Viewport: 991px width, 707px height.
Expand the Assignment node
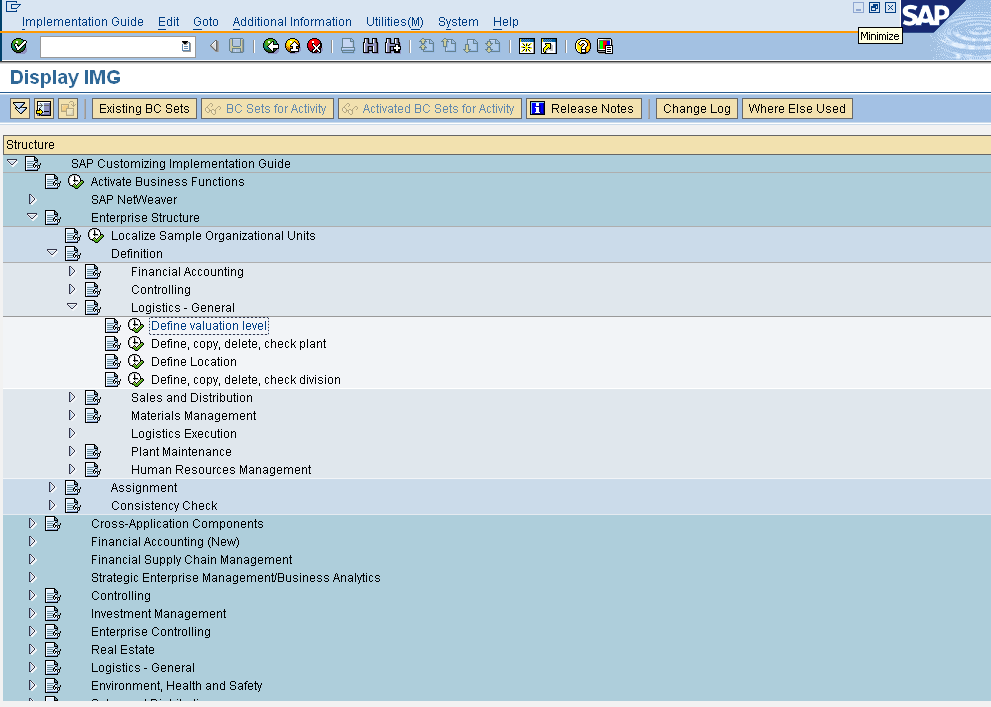point(52,487)
